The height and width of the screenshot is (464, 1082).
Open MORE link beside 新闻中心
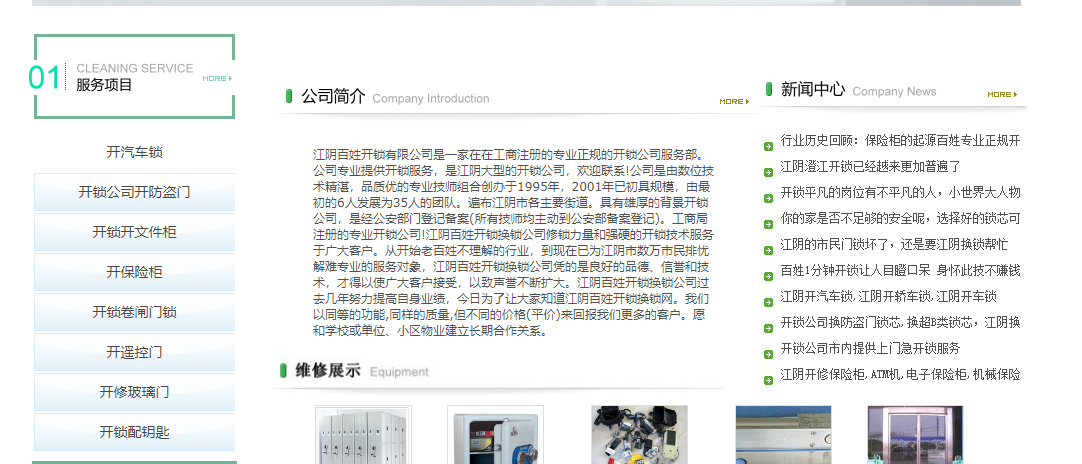(x=1001, y=95)
